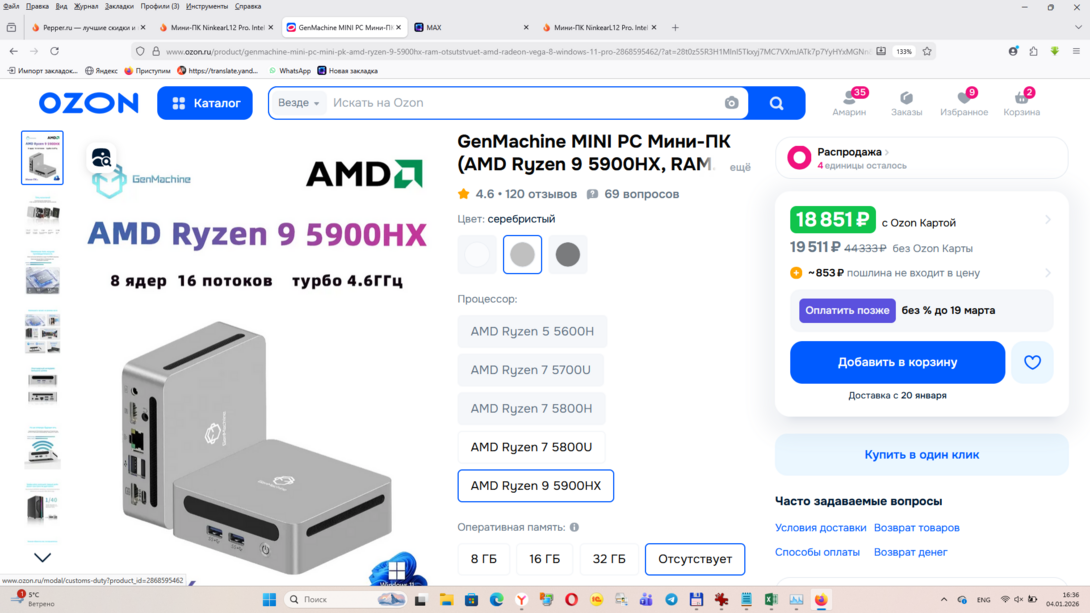1090x613 pixels.
Task: Expand thumbnail list with down chevron
Action: coord(42,557)
